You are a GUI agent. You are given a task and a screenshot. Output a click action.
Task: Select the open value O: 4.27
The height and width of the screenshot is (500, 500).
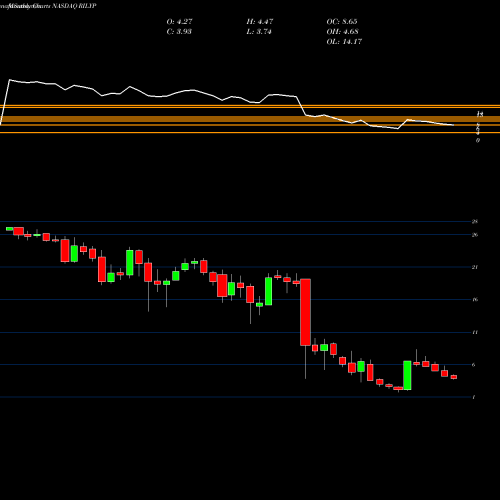click(x=179, y=22)
